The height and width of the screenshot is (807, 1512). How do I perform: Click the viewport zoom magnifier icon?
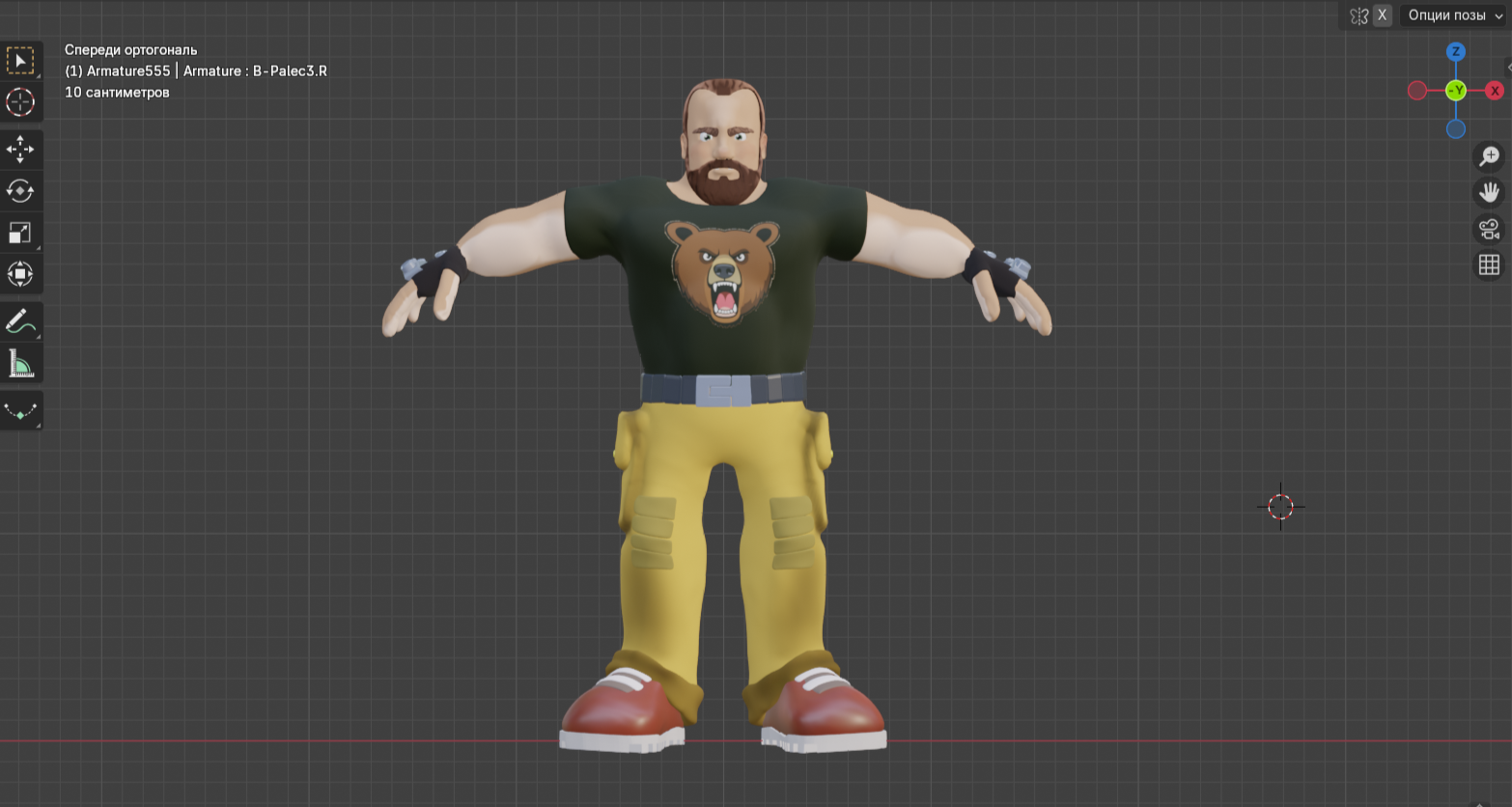pyautogui.click(x=1489, y=155)
